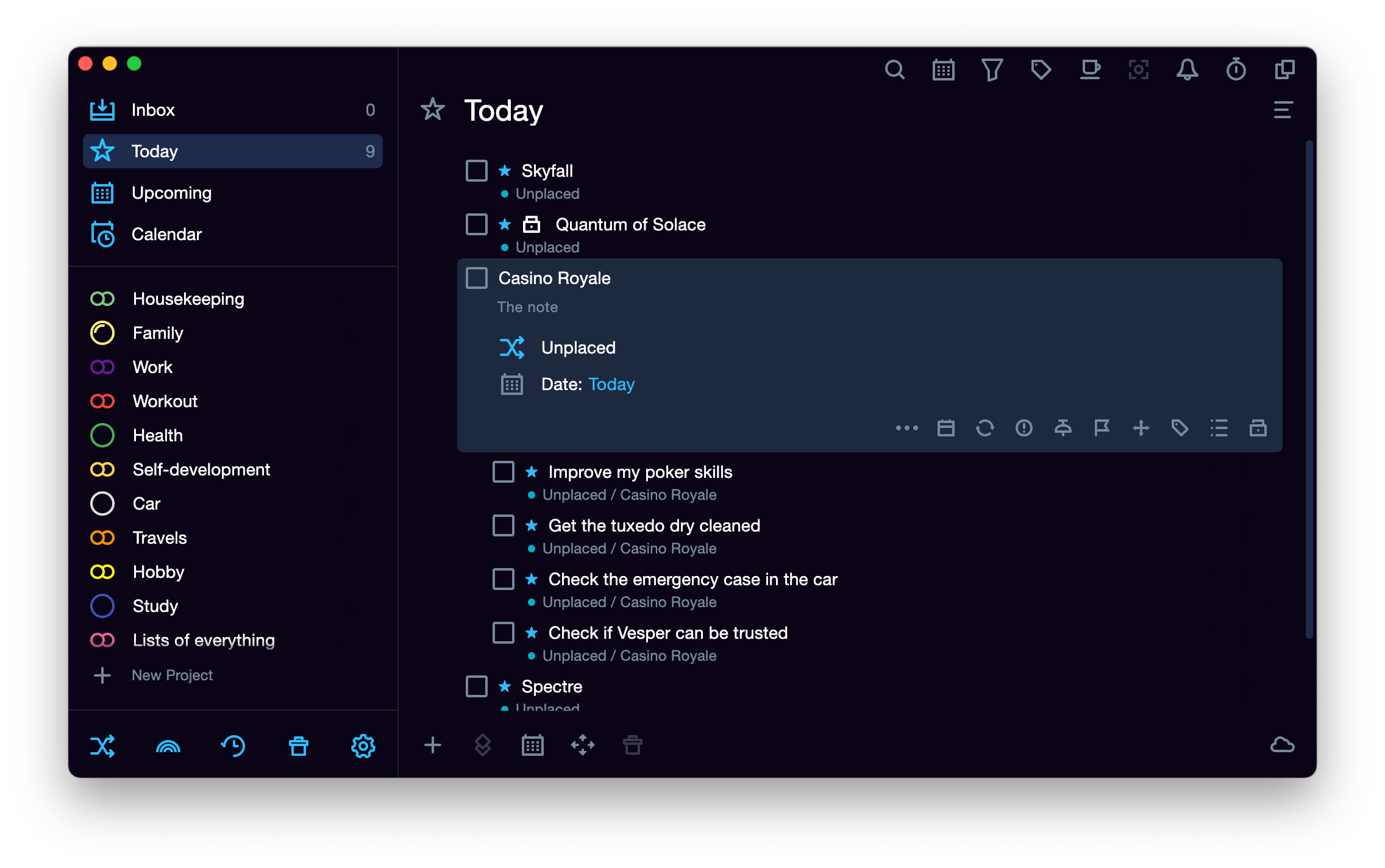This screenshot has height=868, width=1385.
Task: Check off Quantum of Solace
Action: coord(476,224)
